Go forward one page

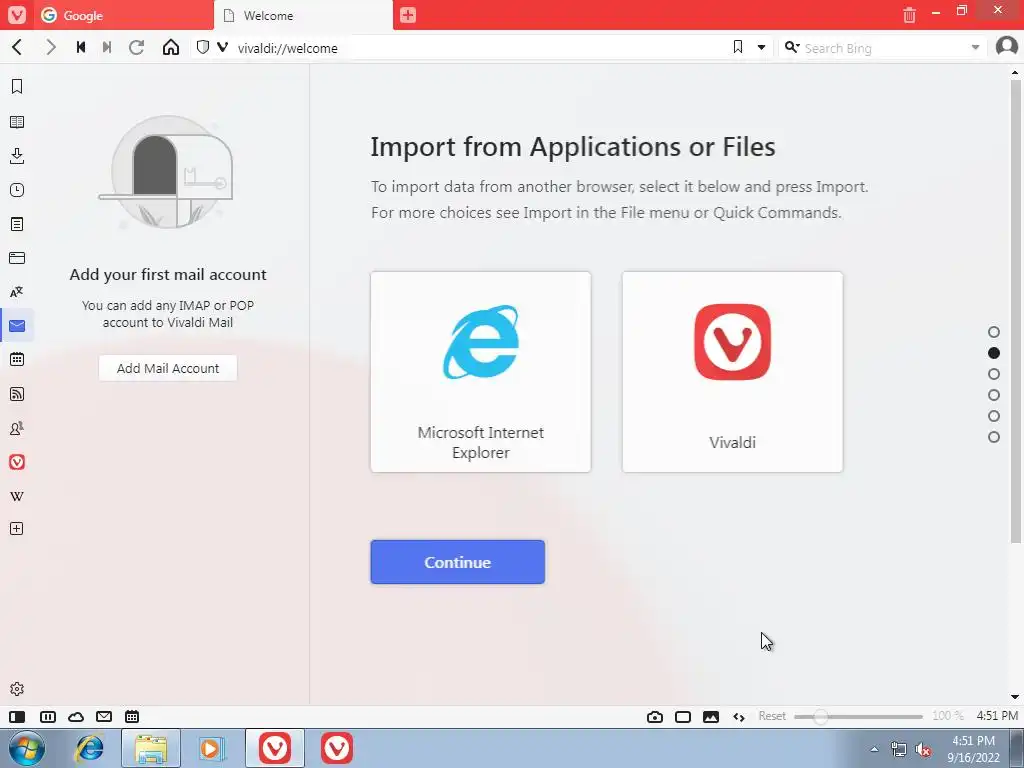pyautogui.click(x=50, y=47)
